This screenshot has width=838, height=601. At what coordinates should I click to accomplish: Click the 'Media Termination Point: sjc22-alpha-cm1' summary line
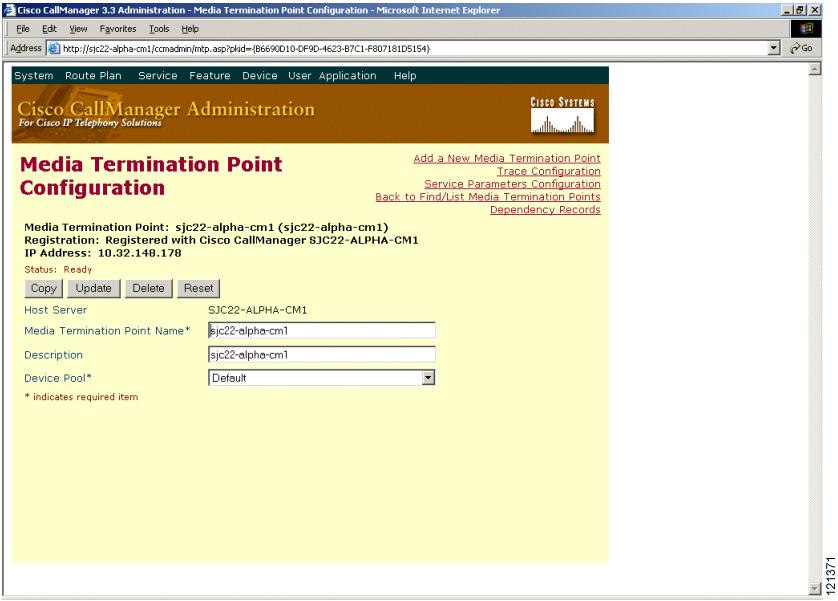(206, 228)
